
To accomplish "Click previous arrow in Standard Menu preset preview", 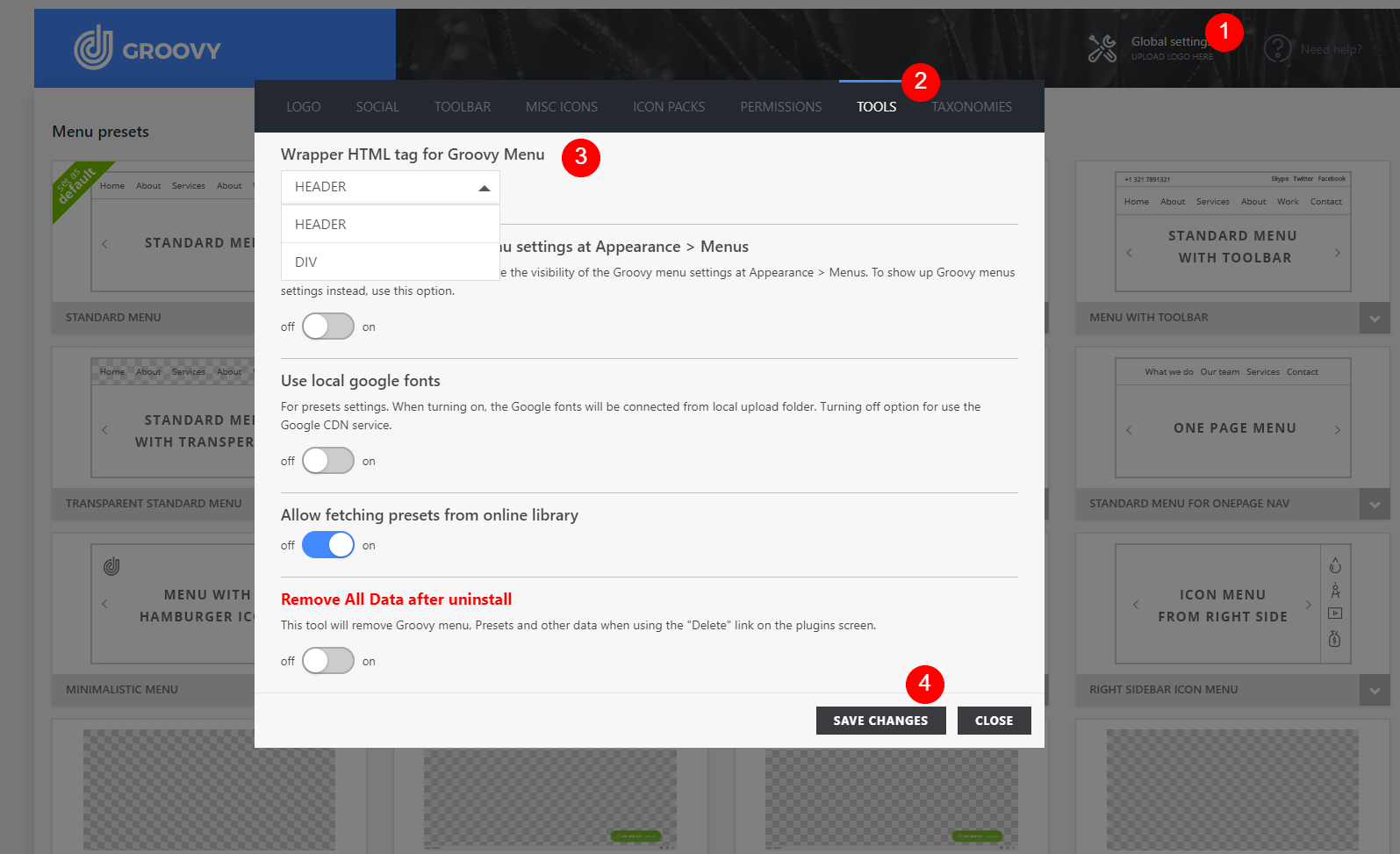I will coord(104,243).
